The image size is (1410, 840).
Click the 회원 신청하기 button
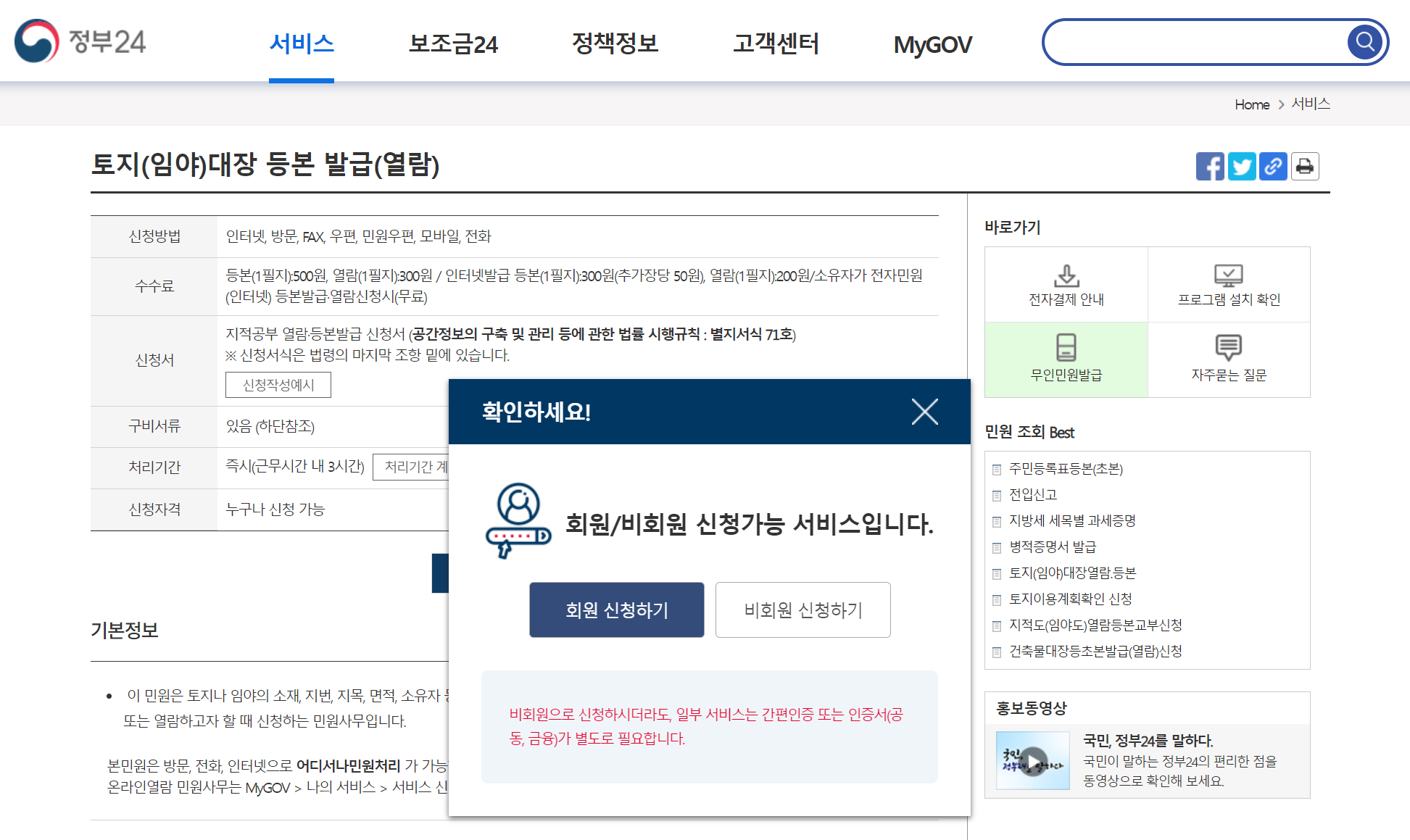(616, 610)
